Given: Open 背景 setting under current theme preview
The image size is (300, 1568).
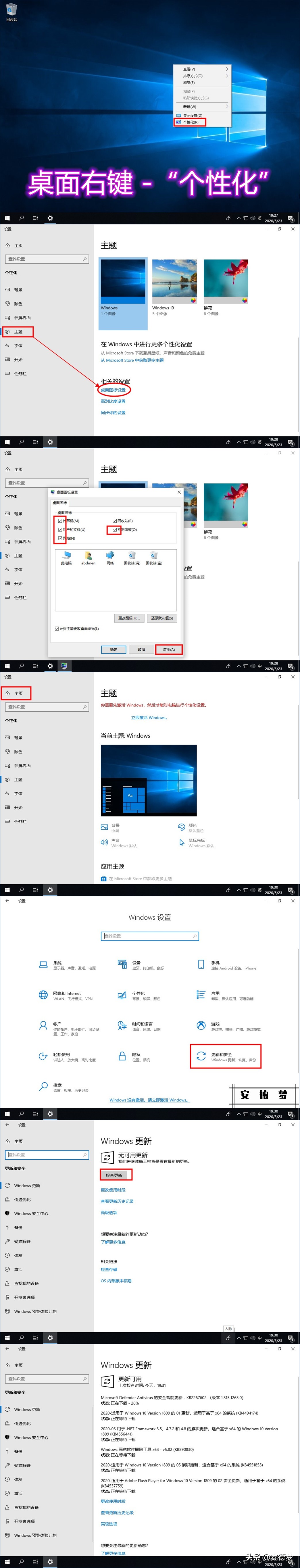Looking at the screenshot, I should click(111, 828).
